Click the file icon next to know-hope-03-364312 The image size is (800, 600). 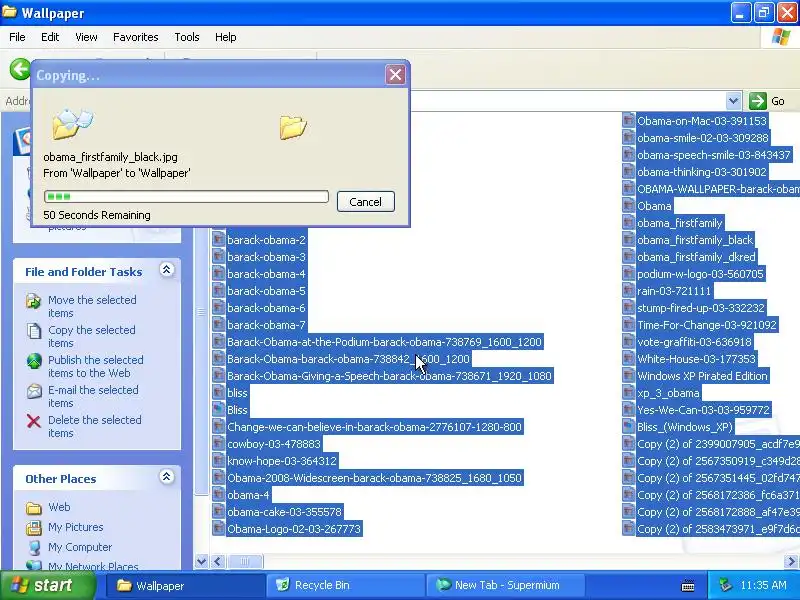click(218, 461)
